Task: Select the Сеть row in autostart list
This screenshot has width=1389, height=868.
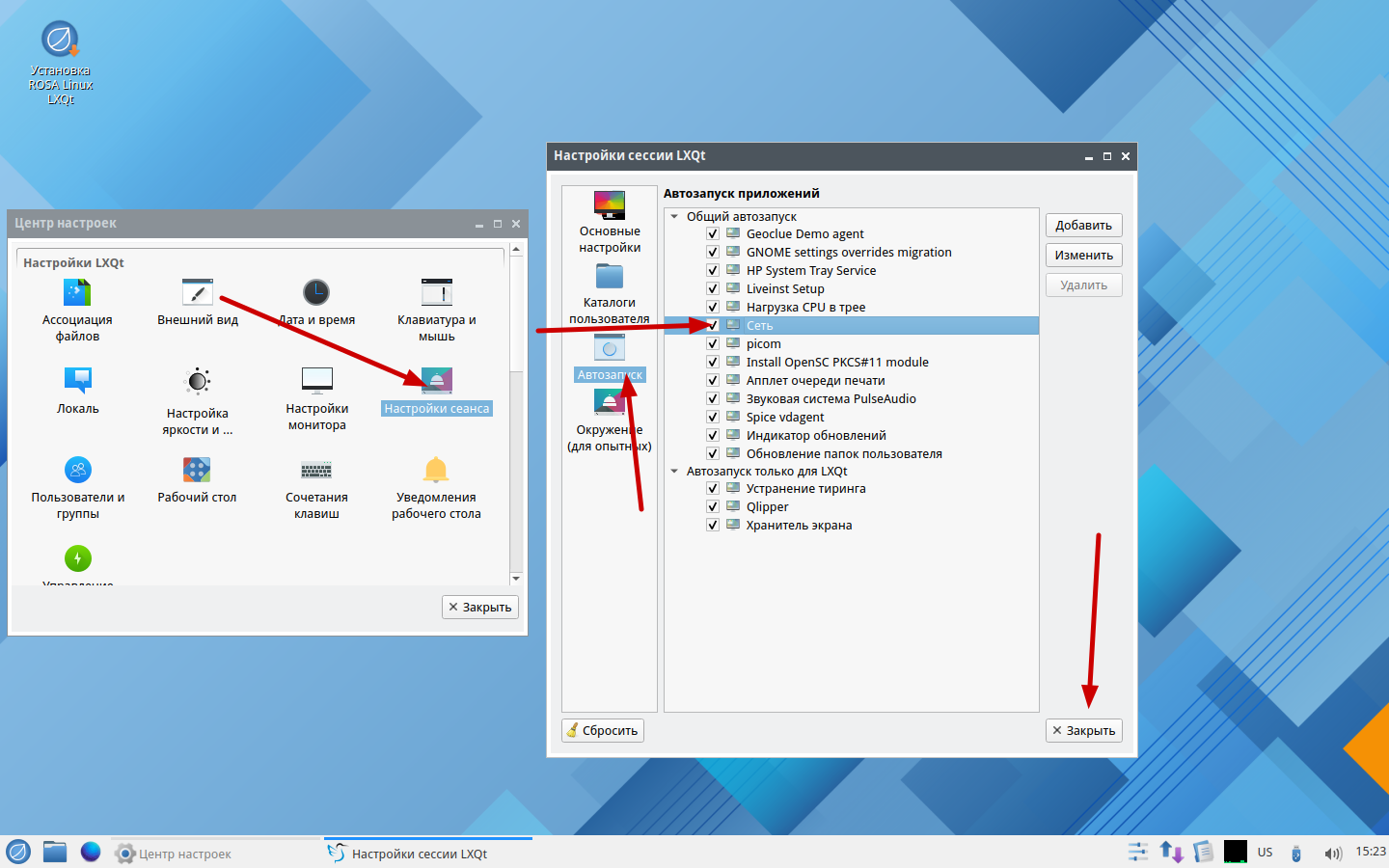Action: tap(852, 326)
